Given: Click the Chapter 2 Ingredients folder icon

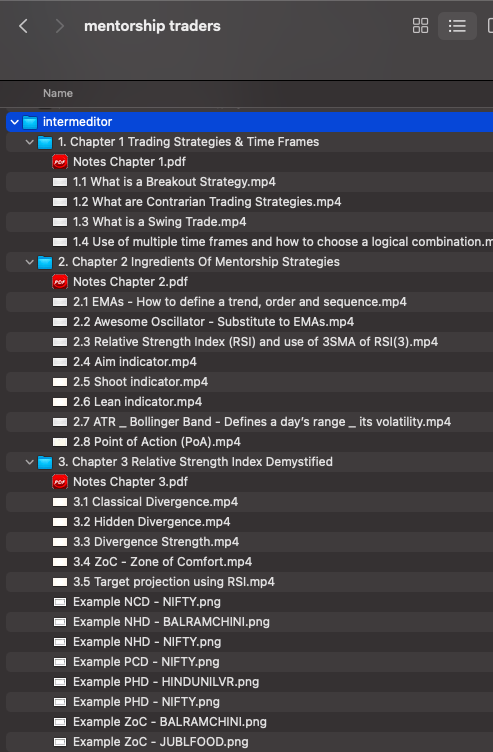Looking at the screenshot, I should tap(45, 262).
